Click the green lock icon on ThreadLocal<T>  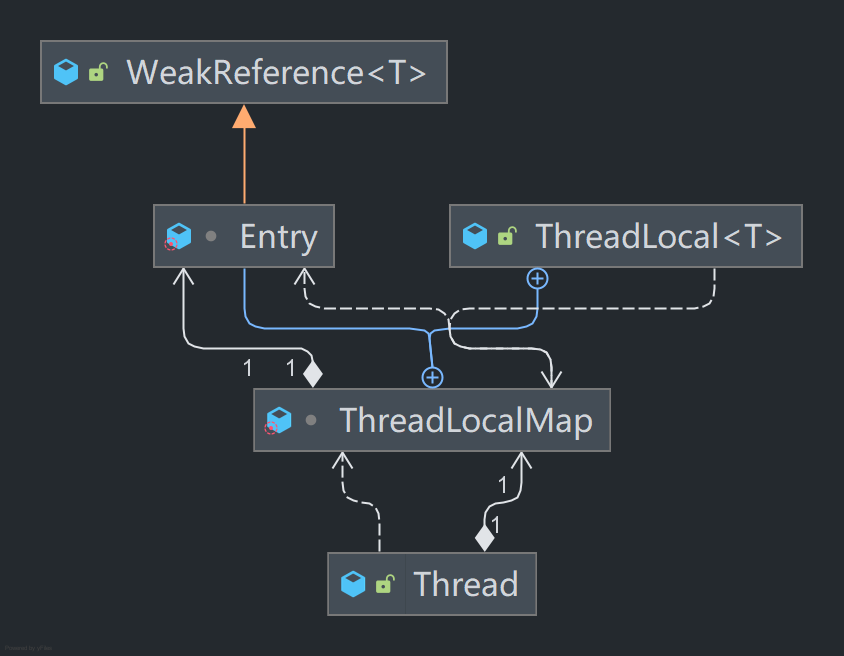(507, 236)
